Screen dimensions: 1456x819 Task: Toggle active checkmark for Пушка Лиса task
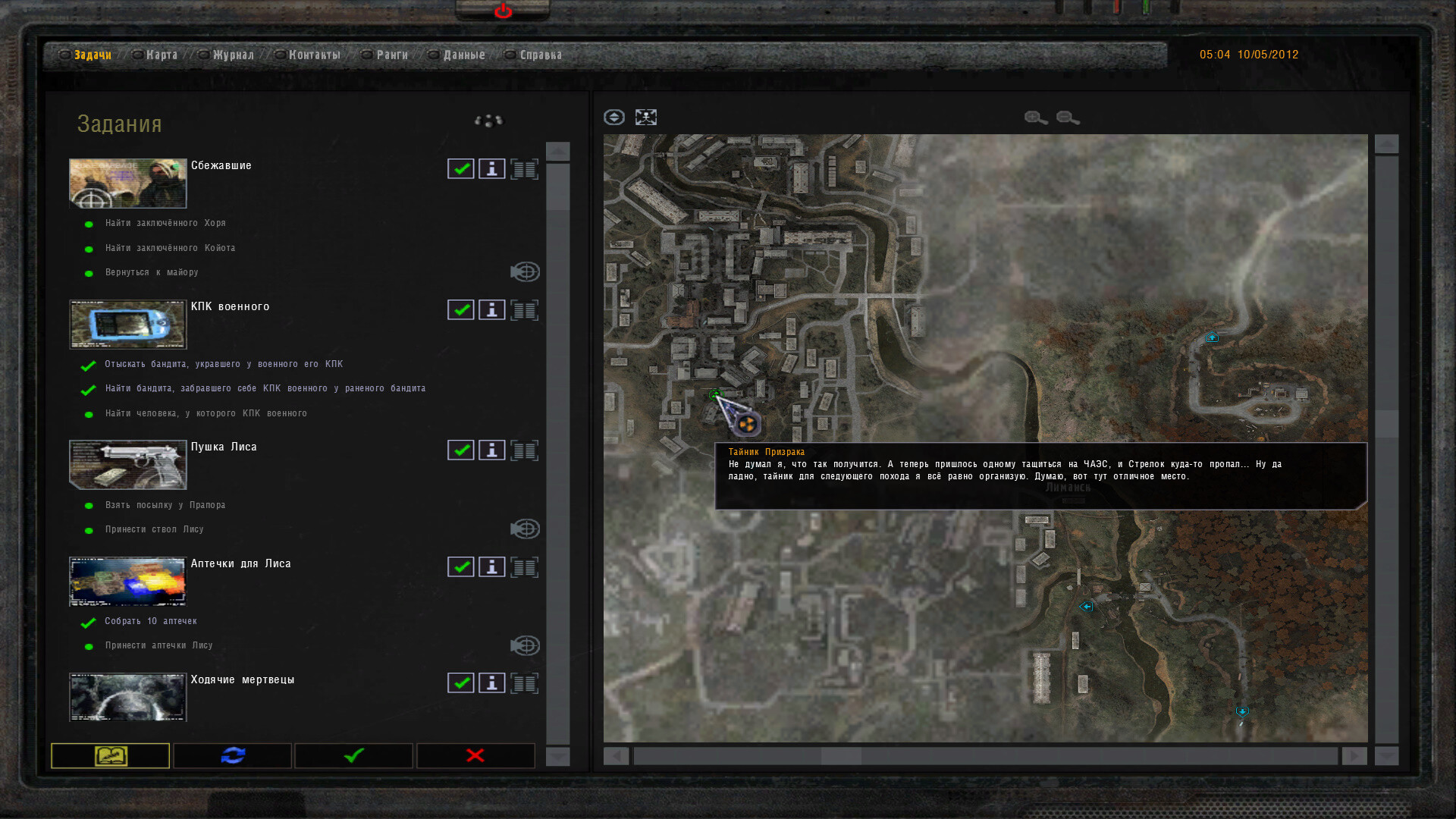point(460,450)
